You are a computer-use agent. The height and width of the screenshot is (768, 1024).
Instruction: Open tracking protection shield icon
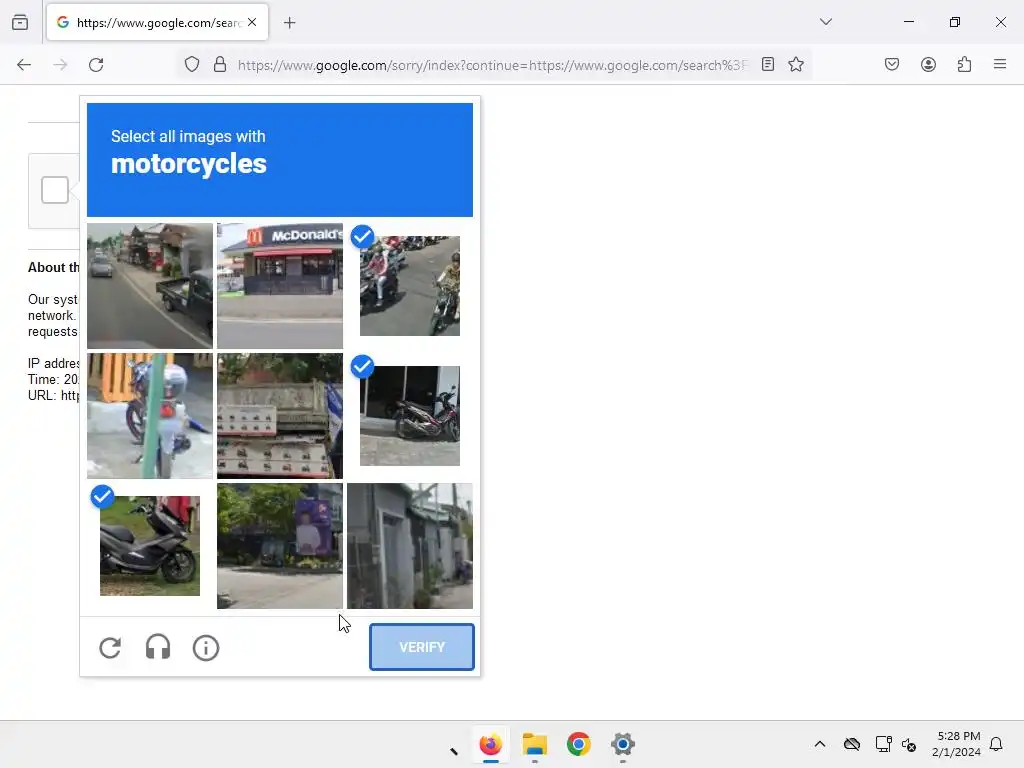click(191, 64)
